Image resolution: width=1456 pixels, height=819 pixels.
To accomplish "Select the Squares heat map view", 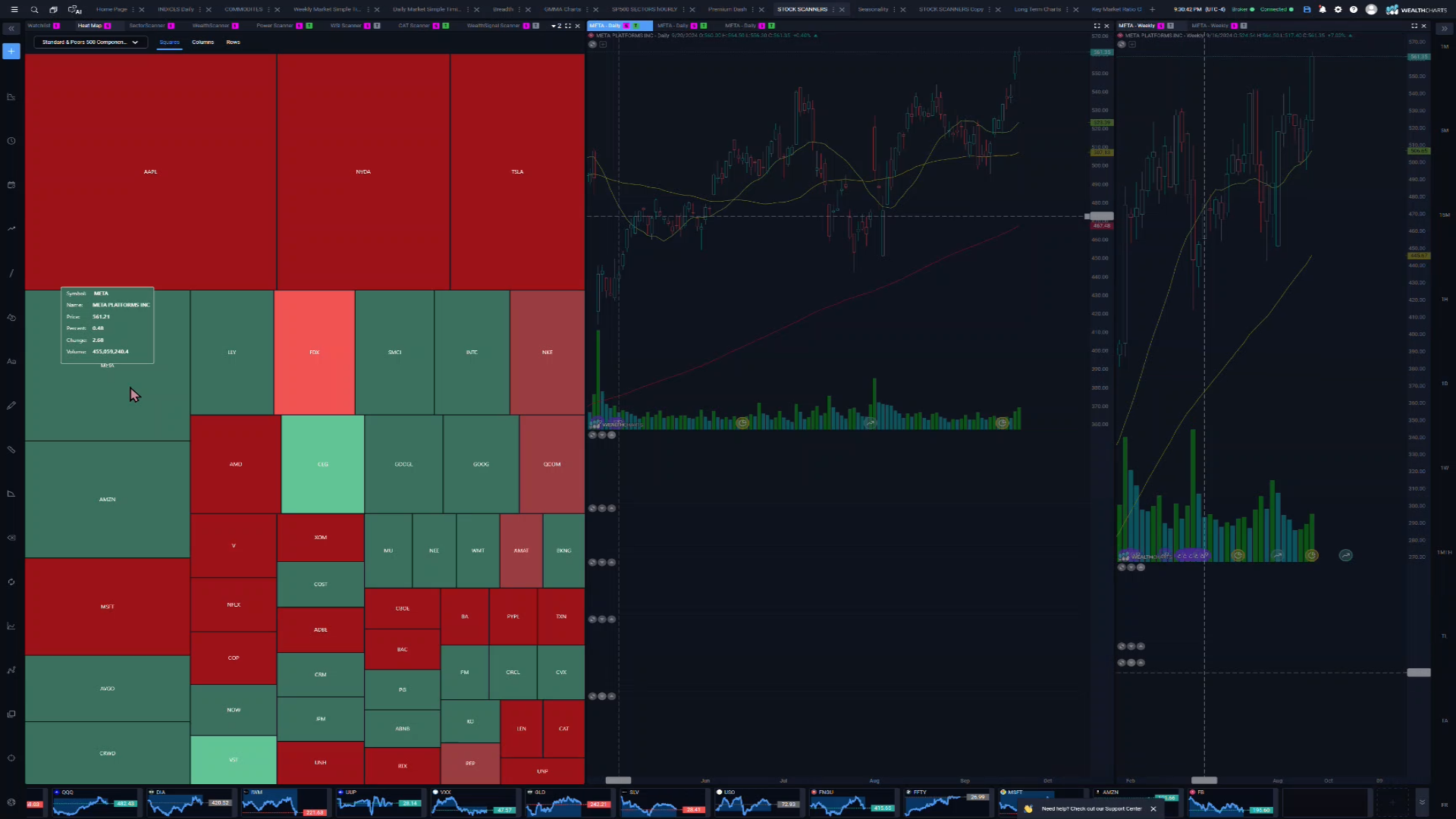I will pyautogui.click(x=169, y=42).
